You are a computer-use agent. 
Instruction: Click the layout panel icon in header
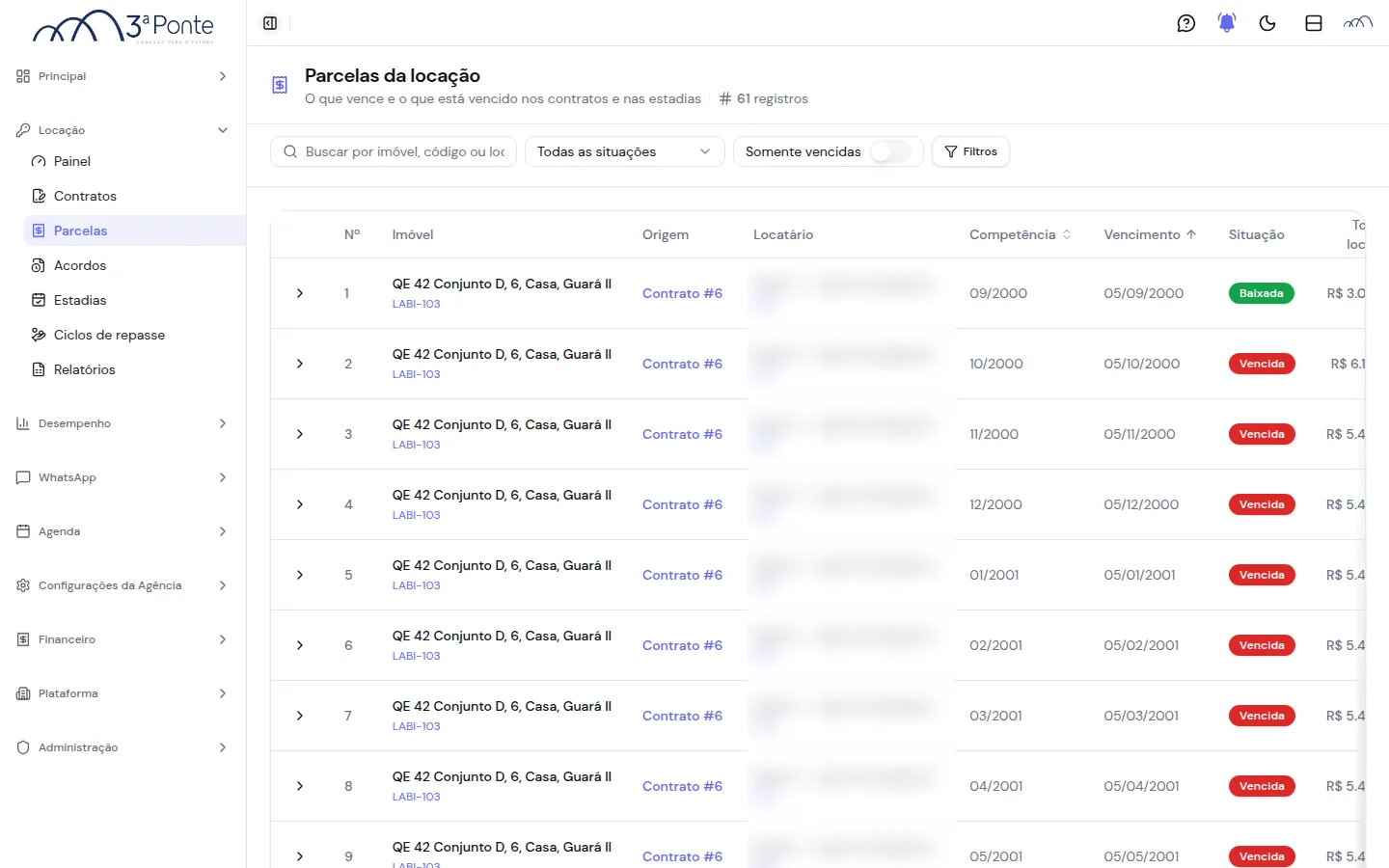1314,23
